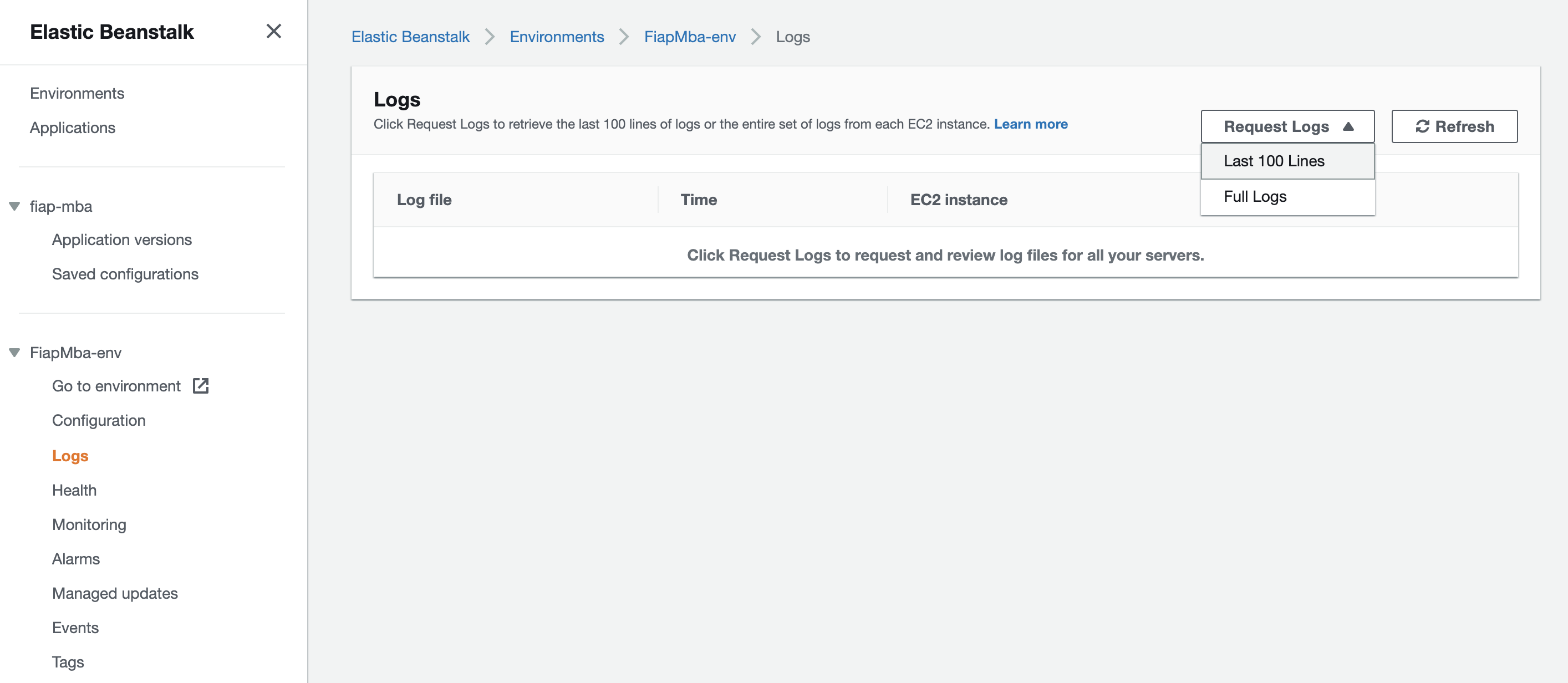Go to Elastic Beanstalk breadcrumb
The height and width of the screenshot is (683, 1568).
click(x=410, y=37)
